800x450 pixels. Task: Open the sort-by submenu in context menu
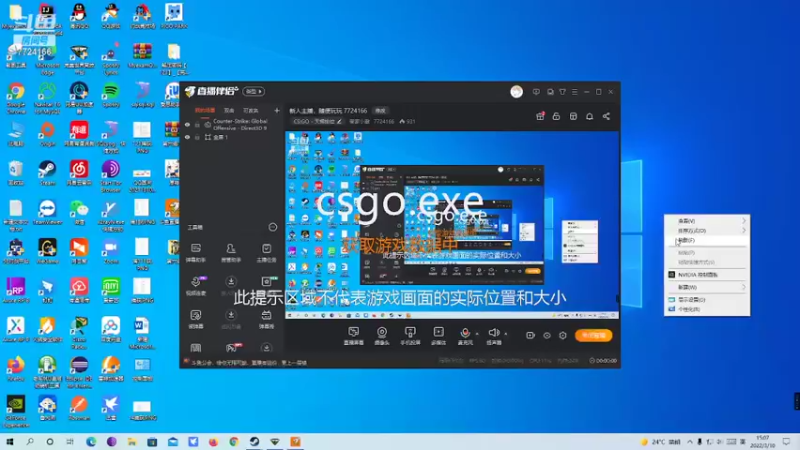pyautogui.click(x=707, y=231)
